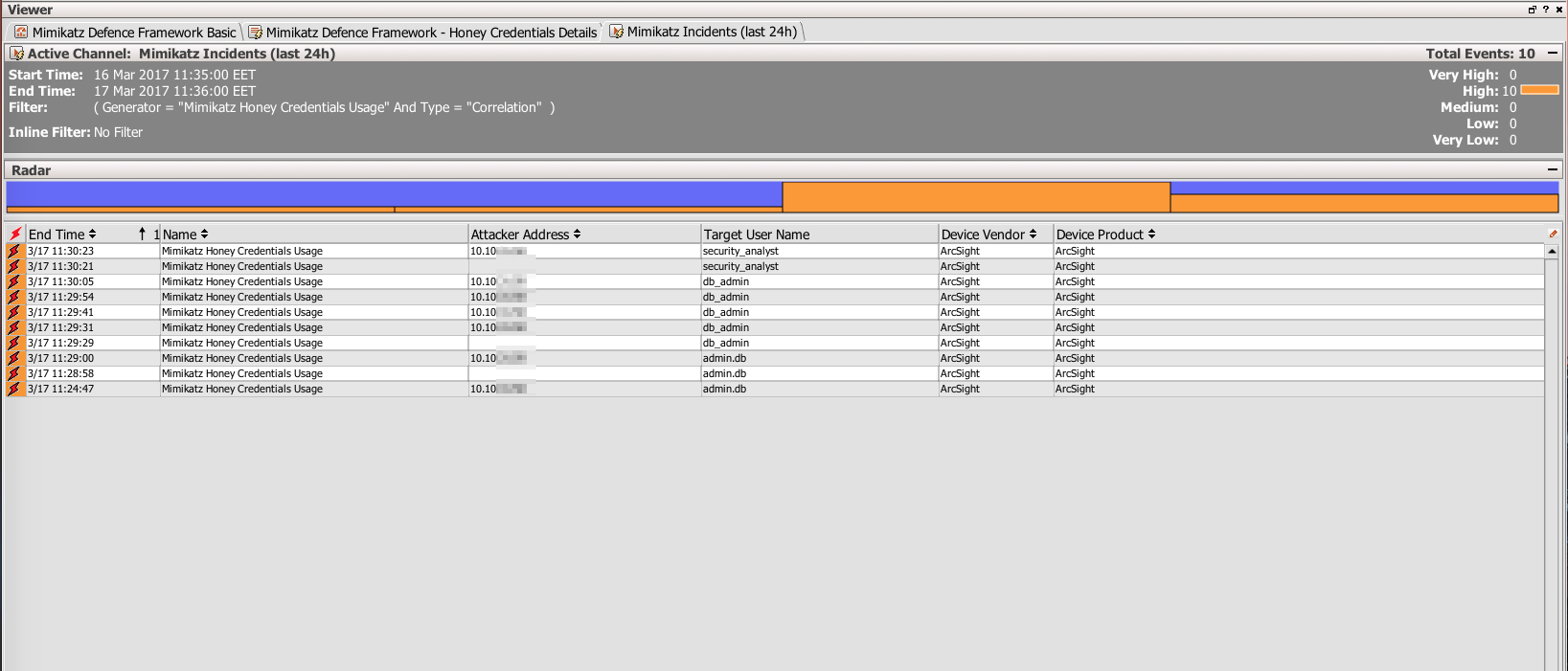Click the Active Channel header icon
The image size is (1568, 671).
click(x=16, y=54)
